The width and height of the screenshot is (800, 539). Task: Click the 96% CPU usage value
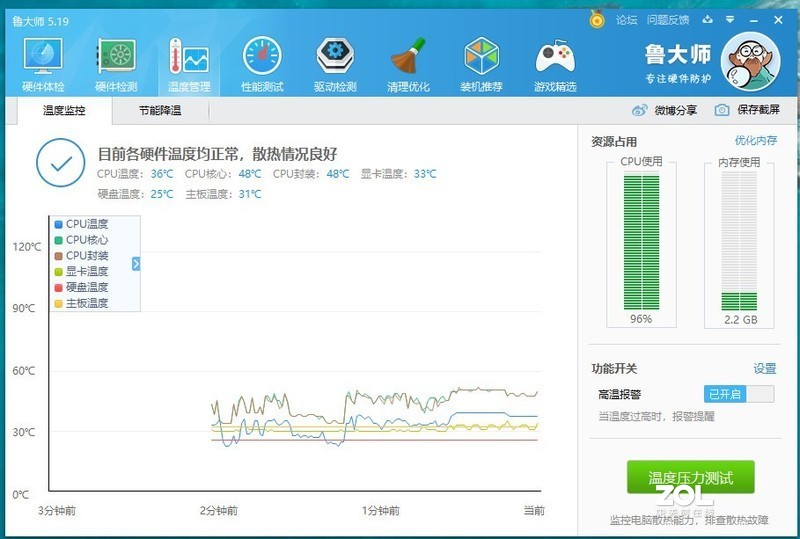tap(641, 319)
